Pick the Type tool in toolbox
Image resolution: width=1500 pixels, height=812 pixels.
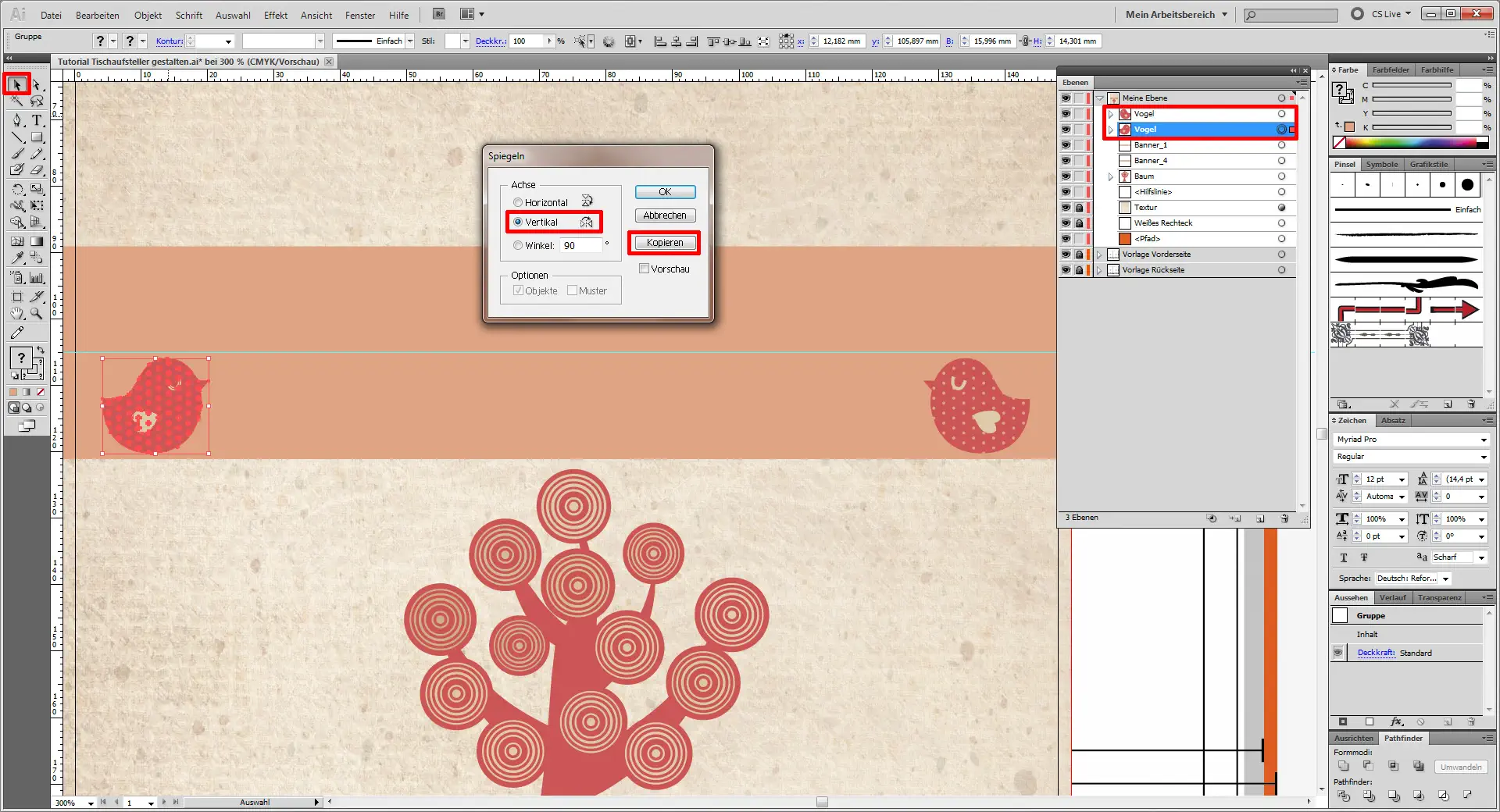(36, 120)
